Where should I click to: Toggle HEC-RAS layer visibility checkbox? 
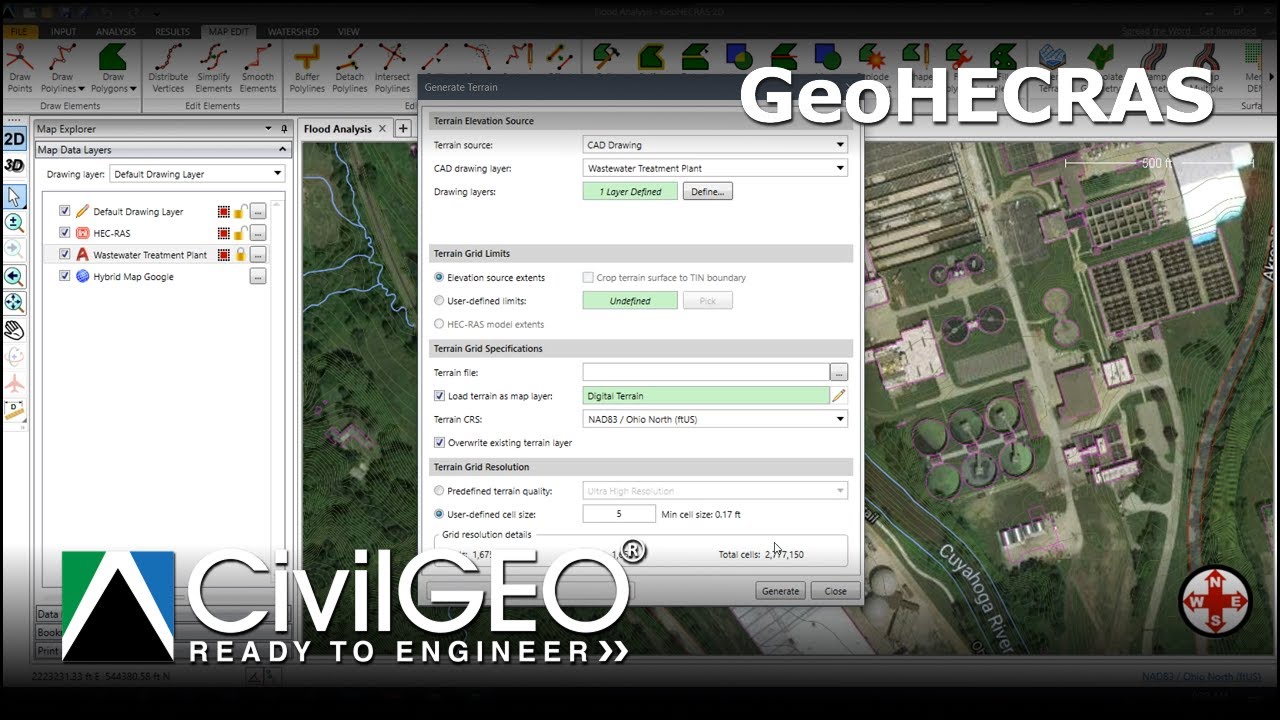[65, 233]
